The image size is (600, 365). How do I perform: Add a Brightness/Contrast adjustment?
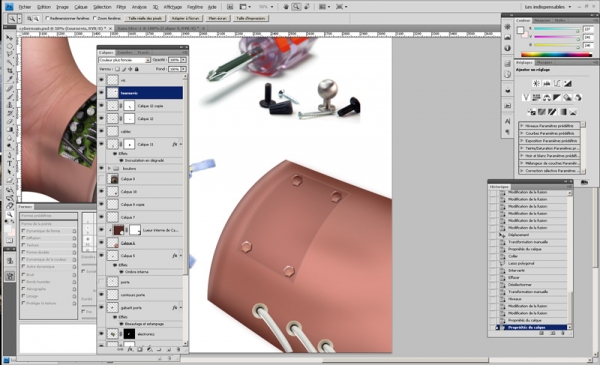coord(536,83)
